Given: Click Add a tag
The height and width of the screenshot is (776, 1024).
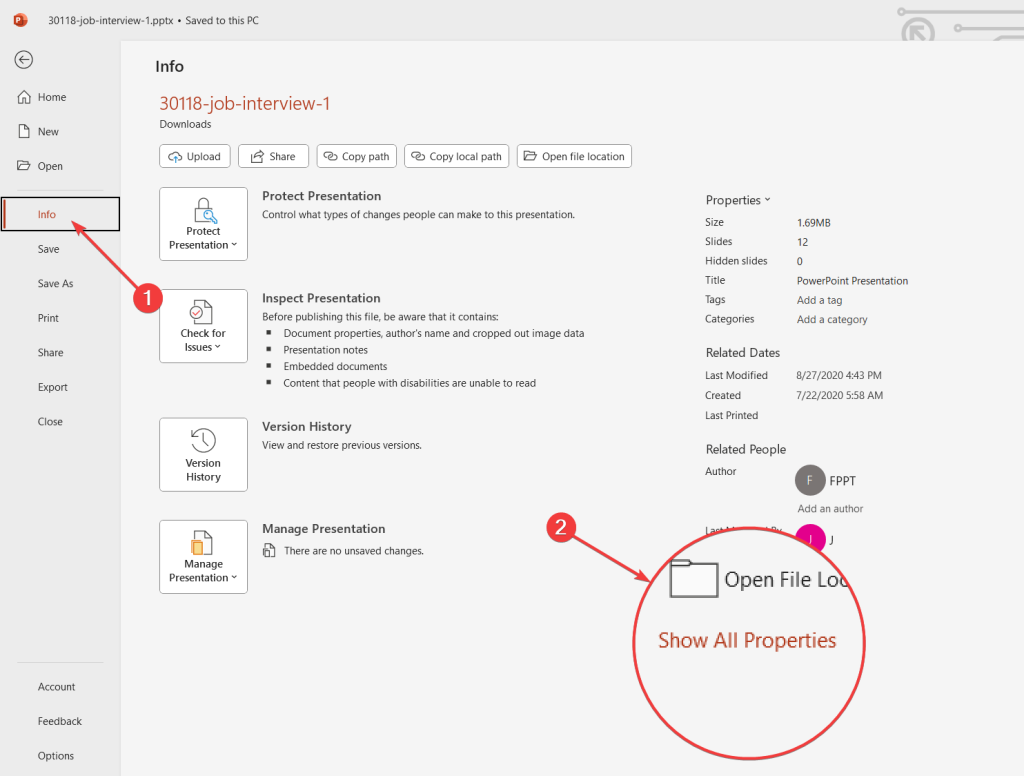Looking at the screenshot, I should click(819, 299).
